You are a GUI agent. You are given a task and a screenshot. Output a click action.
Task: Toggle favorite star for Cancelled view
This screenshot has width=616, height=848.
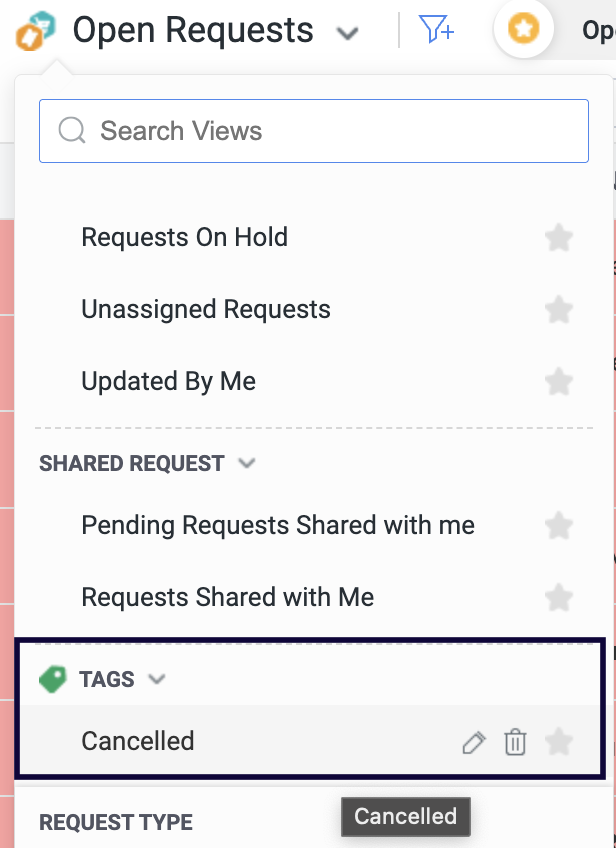click(x=559, y=742)
